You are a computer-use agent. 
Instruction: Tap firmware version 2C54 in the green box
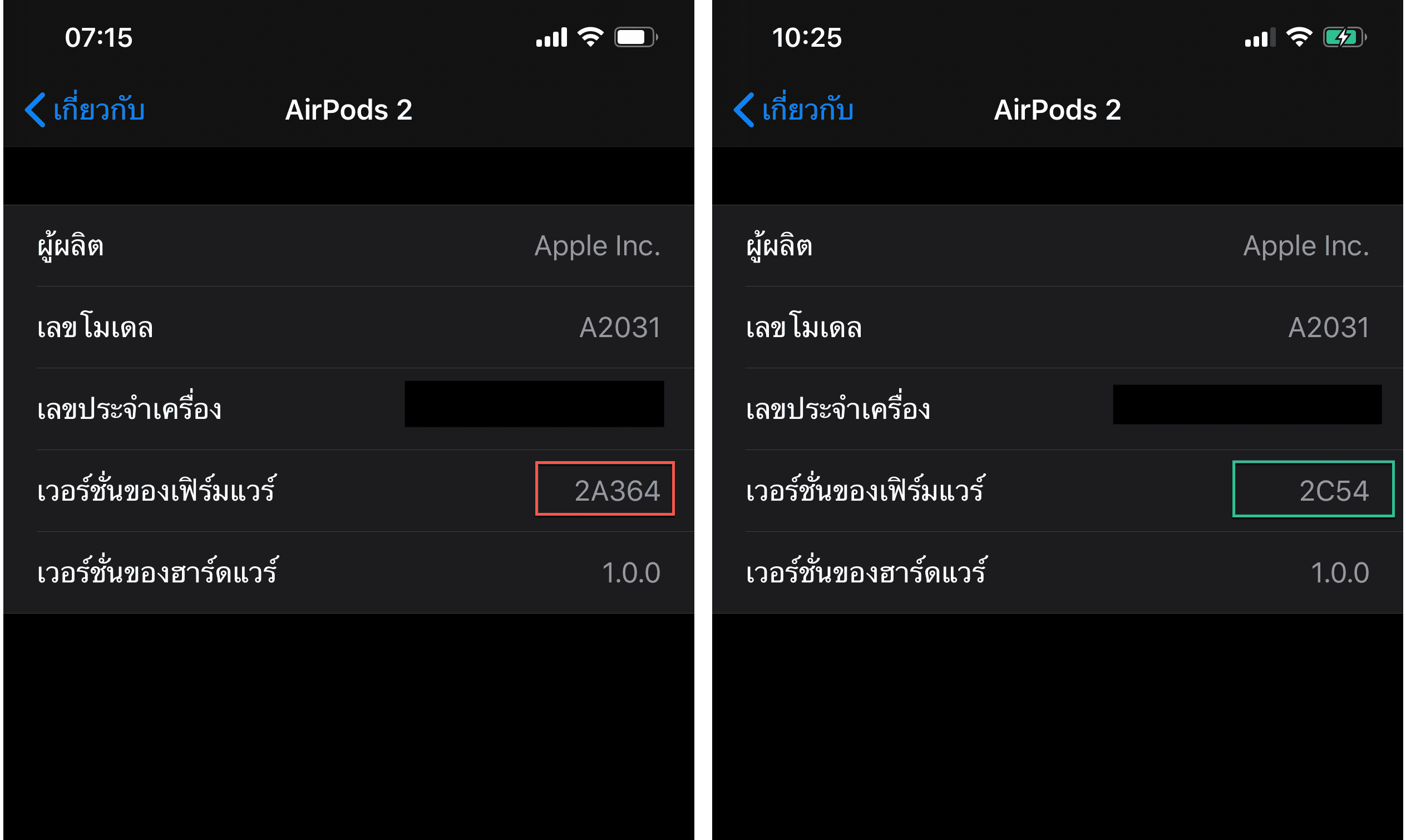point(1313,489)
